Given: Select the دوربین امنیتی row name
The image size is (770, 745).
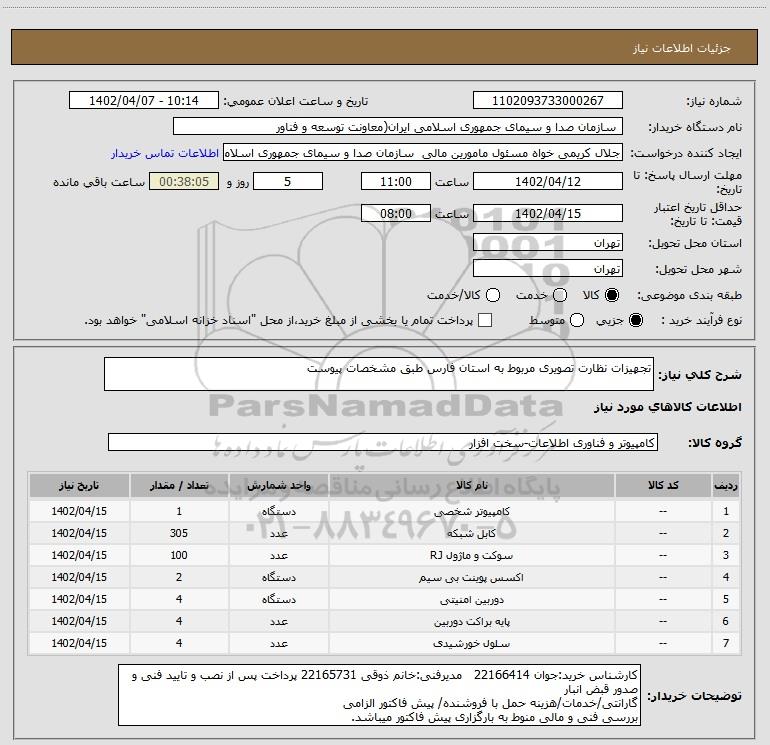Looking at the screenshot, I should pyautogui.click(x=471, y=599).
